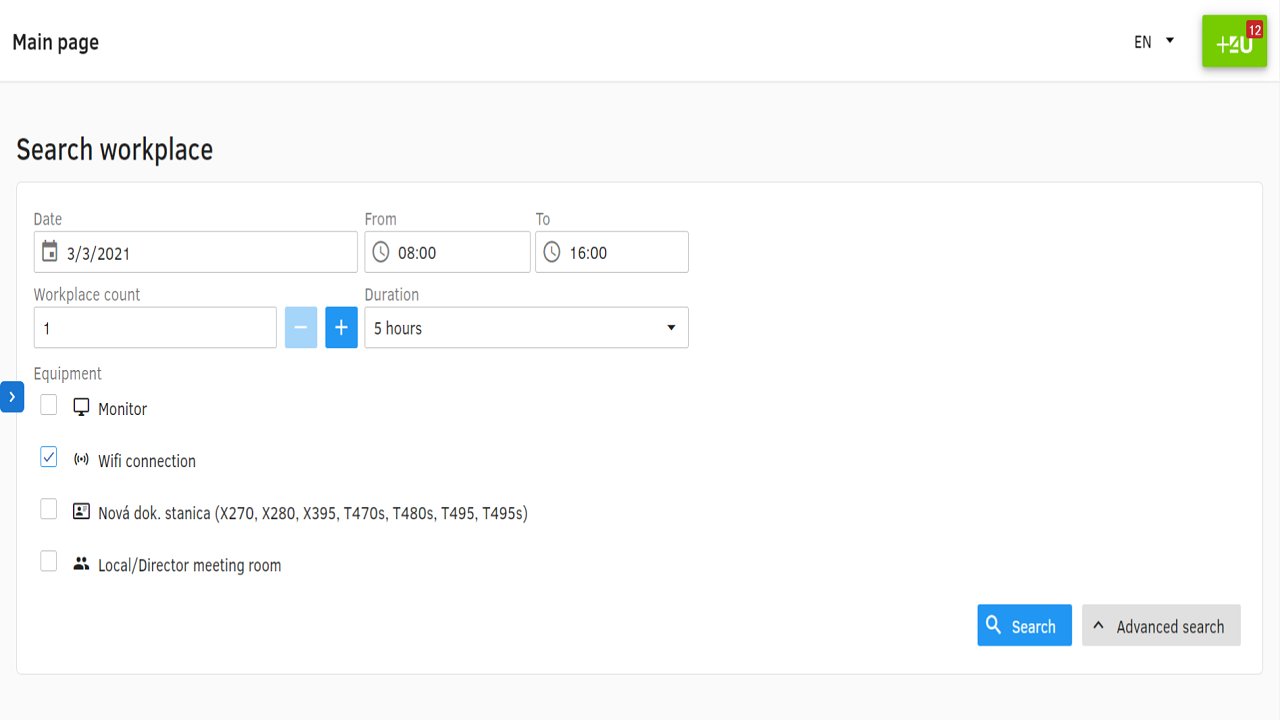This screenshot has height=720, width=1280.
Task: Collapse the Advanced search options
Action: 1161,626
